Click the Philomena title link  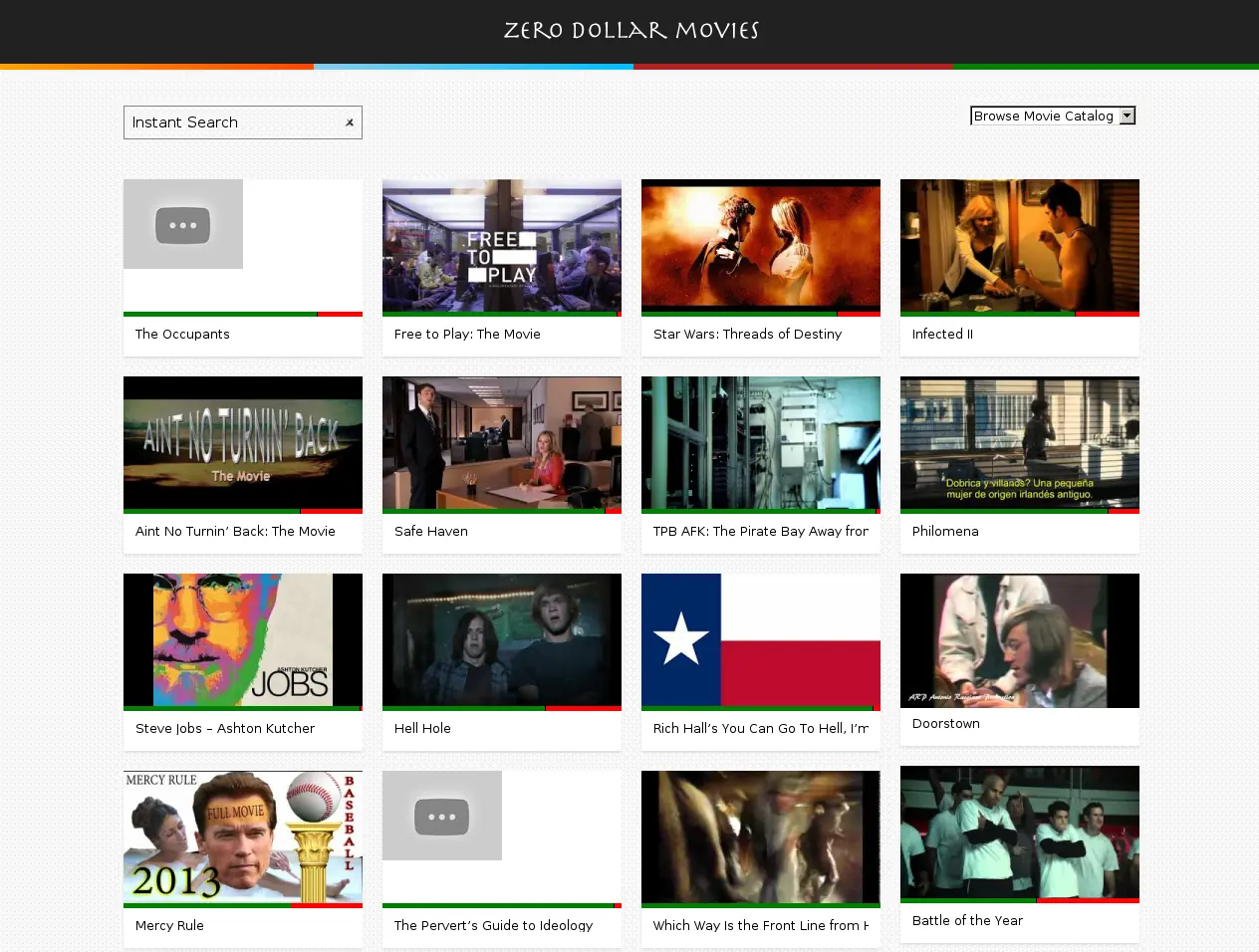click(x=945, y=532)
